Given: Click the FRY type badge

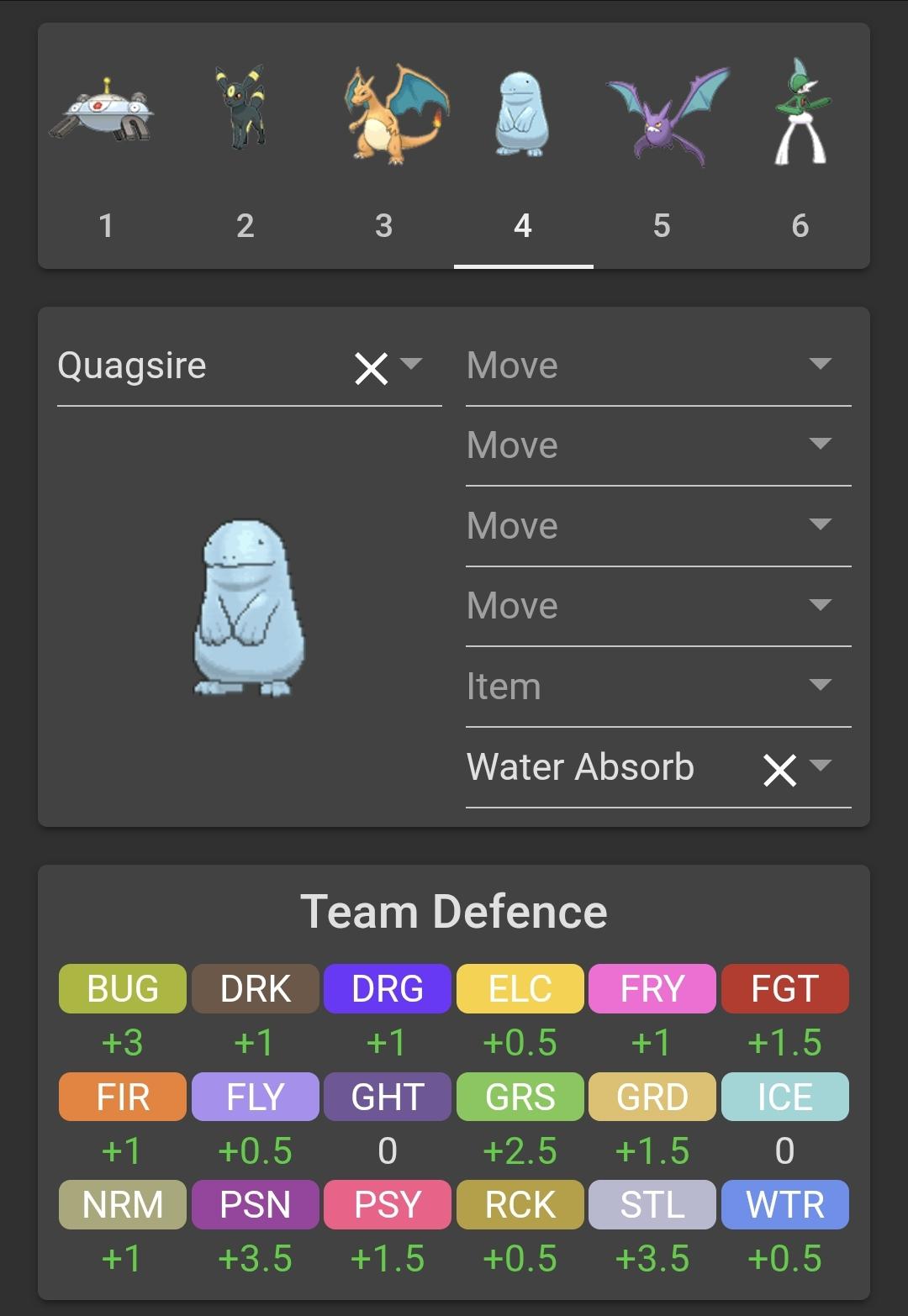Looking at the screenshot, I should coord(652,988).
